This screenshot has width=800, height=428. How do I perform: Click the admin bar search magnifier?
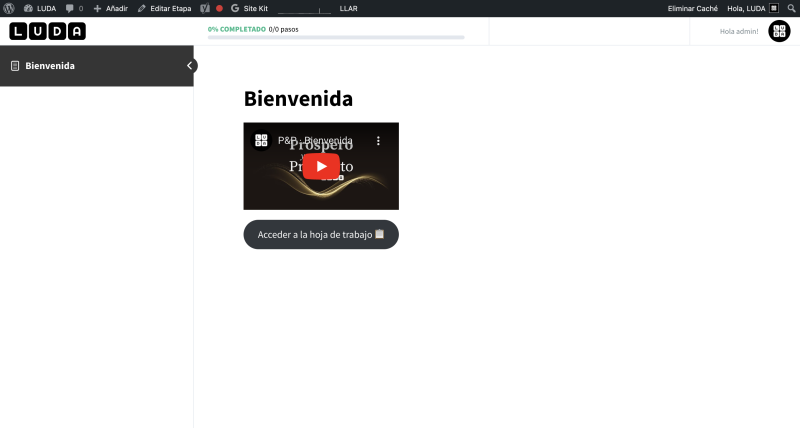coord(791,8)
